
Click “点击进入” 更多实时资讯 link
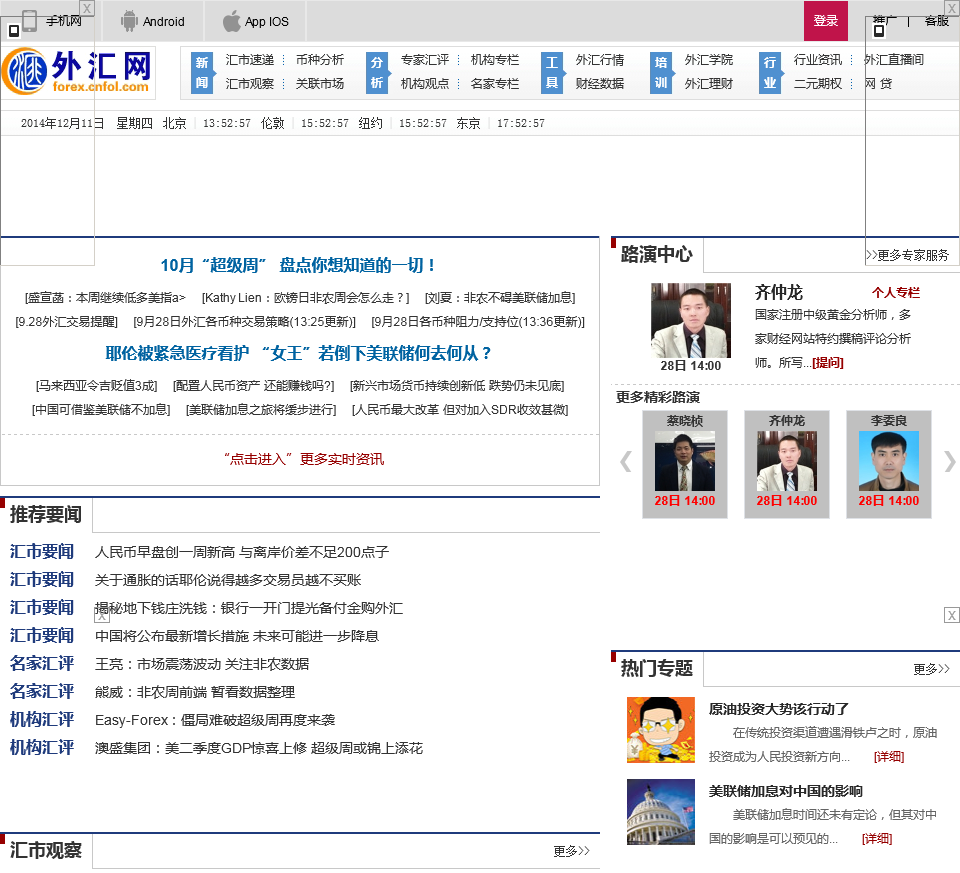304,459
